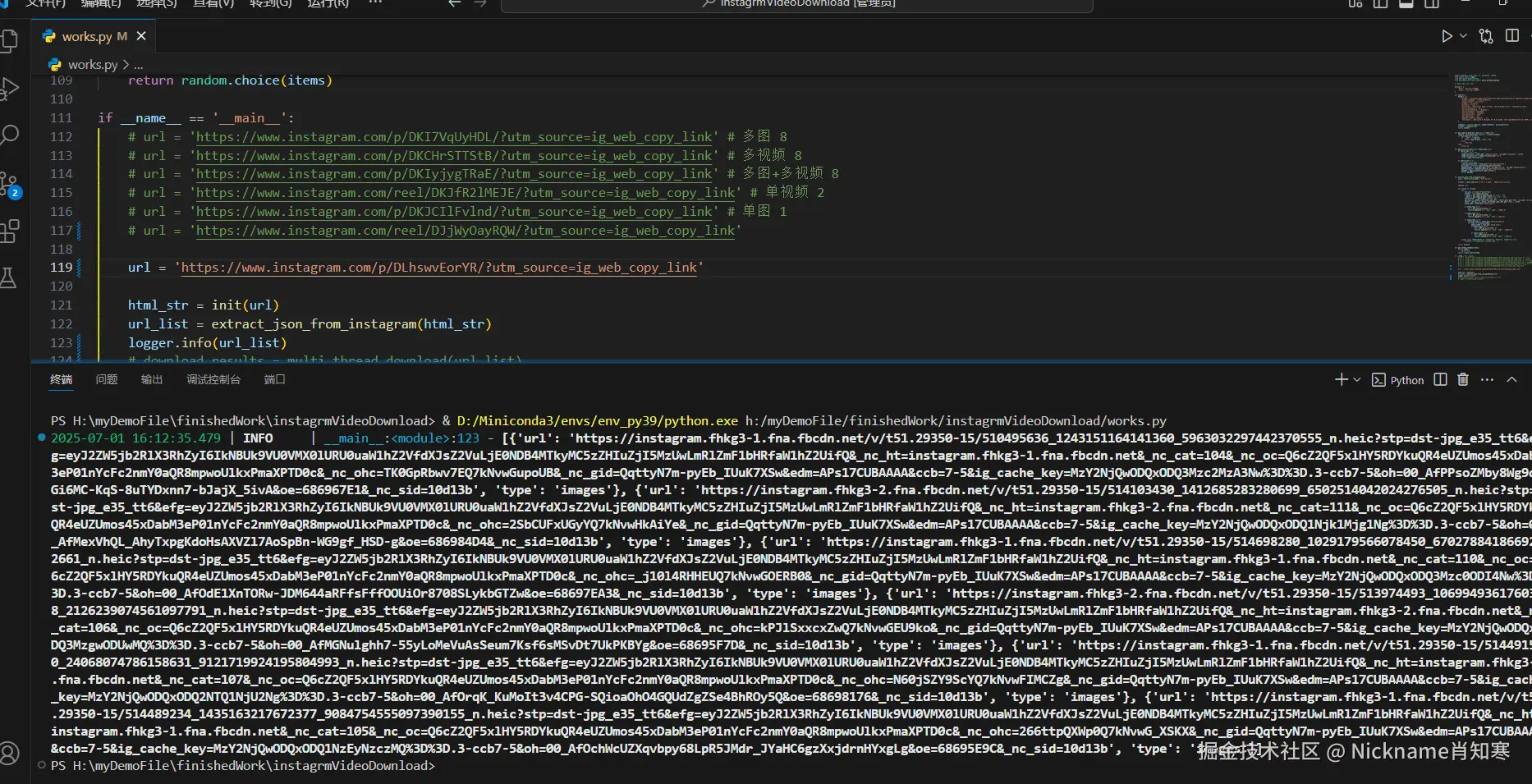Click the code 'html_str = init(url)'
1532x784 pixels.
coord(204,305)
